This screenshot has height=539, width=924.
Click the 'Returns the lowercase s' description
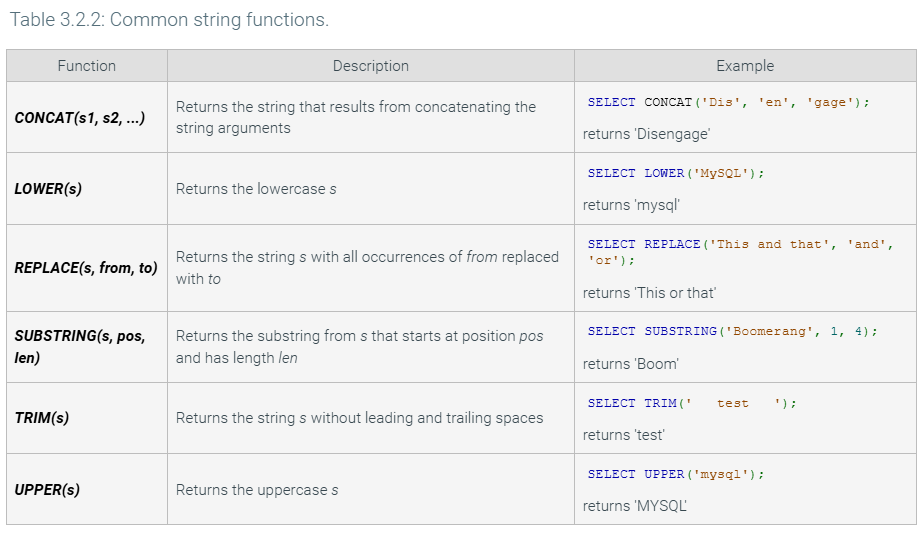pos(256,189)
